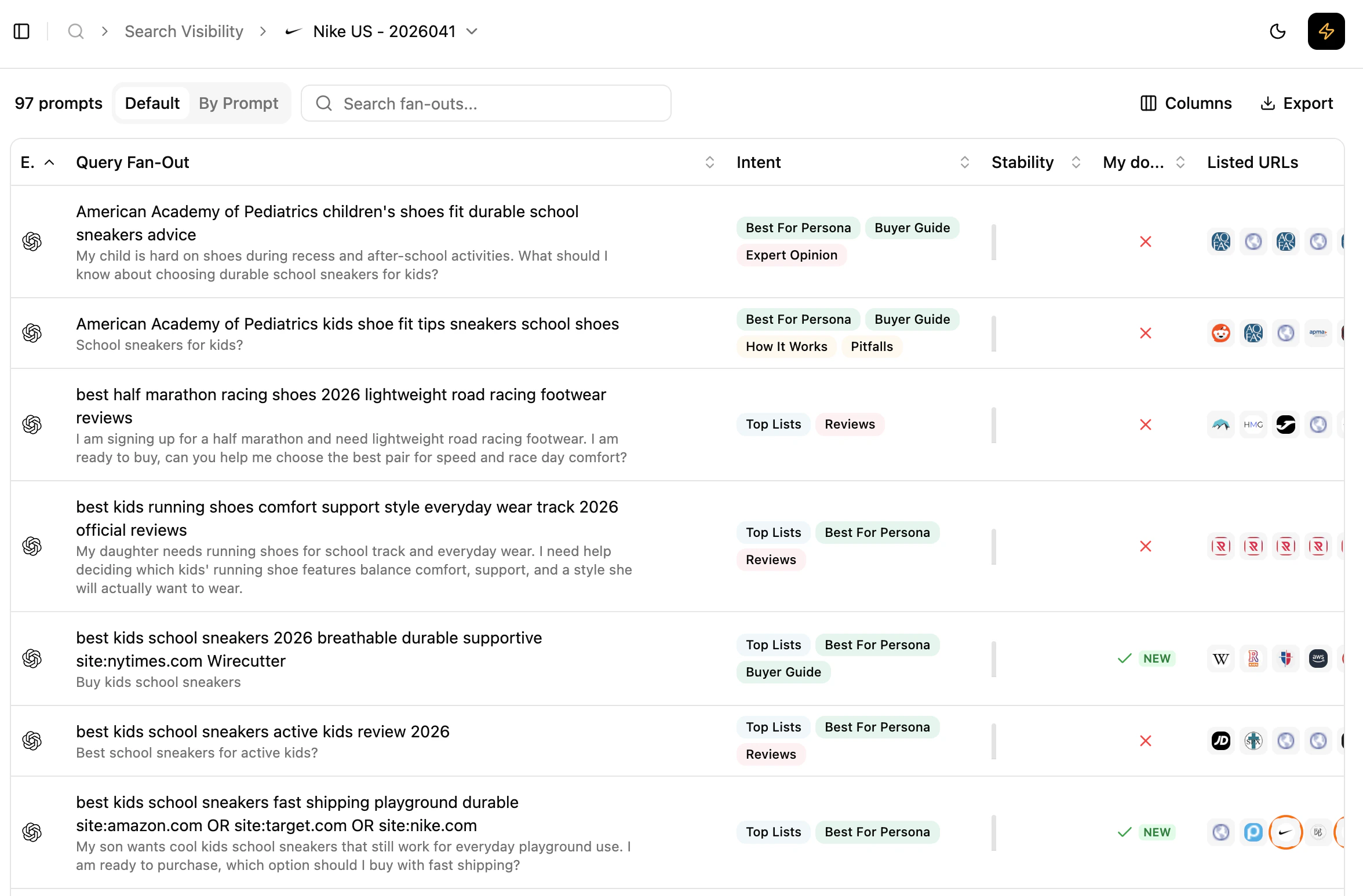Switch to the By Prompt tab
Image resolution: width=1363 pixels, height=896 pixels.
click(x=238, y=103)
